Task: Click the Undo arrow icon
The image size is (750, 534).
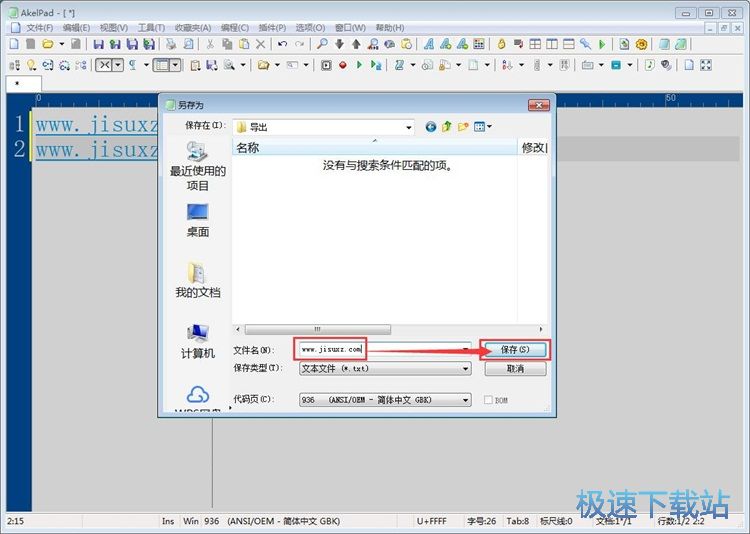Action: point(282,44)
